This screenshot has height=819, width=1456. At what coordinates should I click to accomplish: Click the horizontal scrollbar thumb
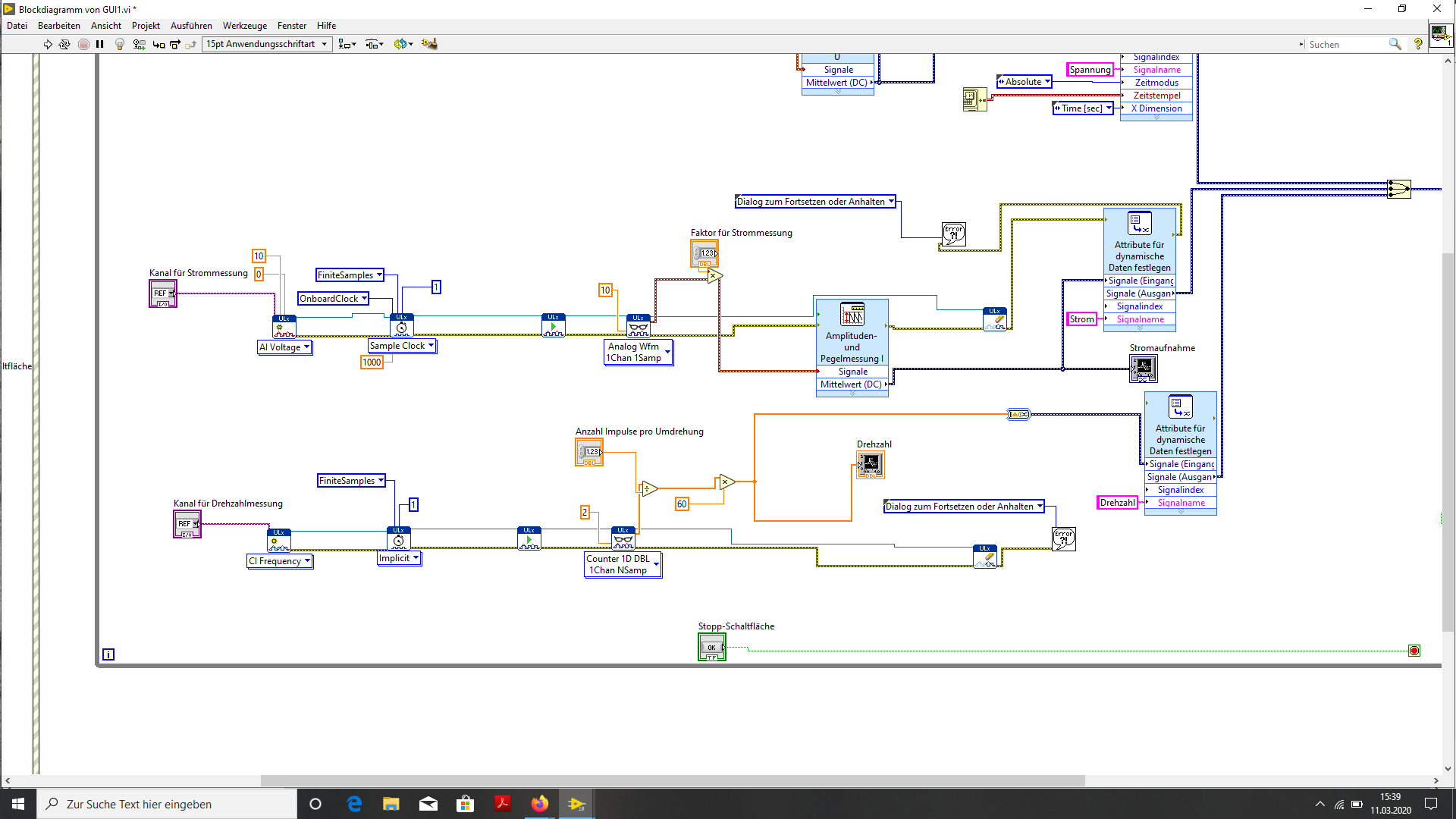[x=672, y=780]
